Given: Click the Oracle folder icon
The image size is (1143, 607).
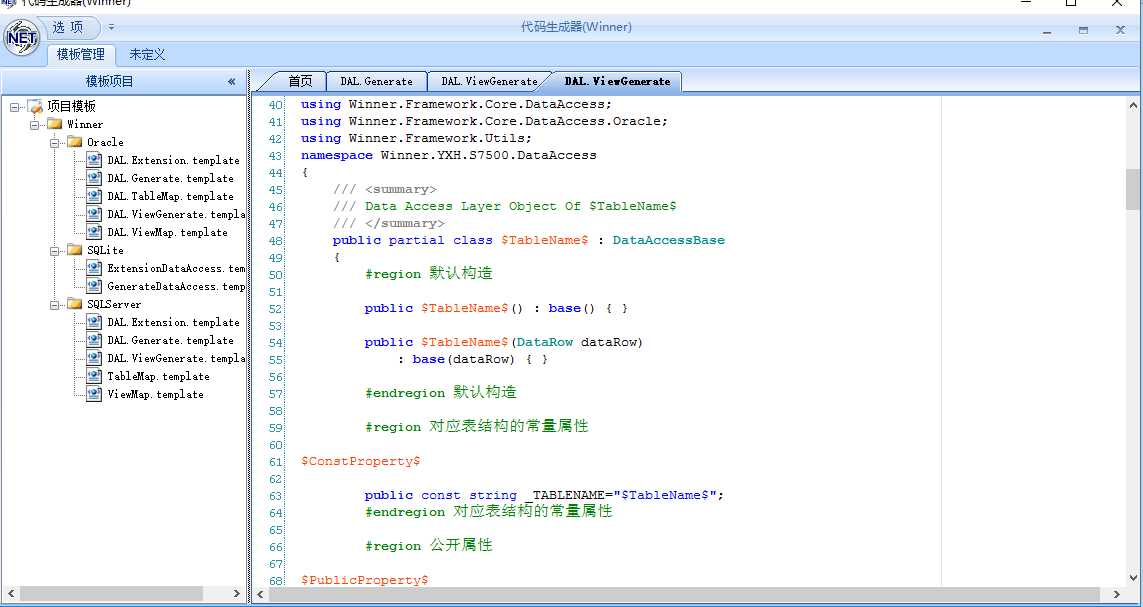Looking at the screenshot, I should pos(74,141).
